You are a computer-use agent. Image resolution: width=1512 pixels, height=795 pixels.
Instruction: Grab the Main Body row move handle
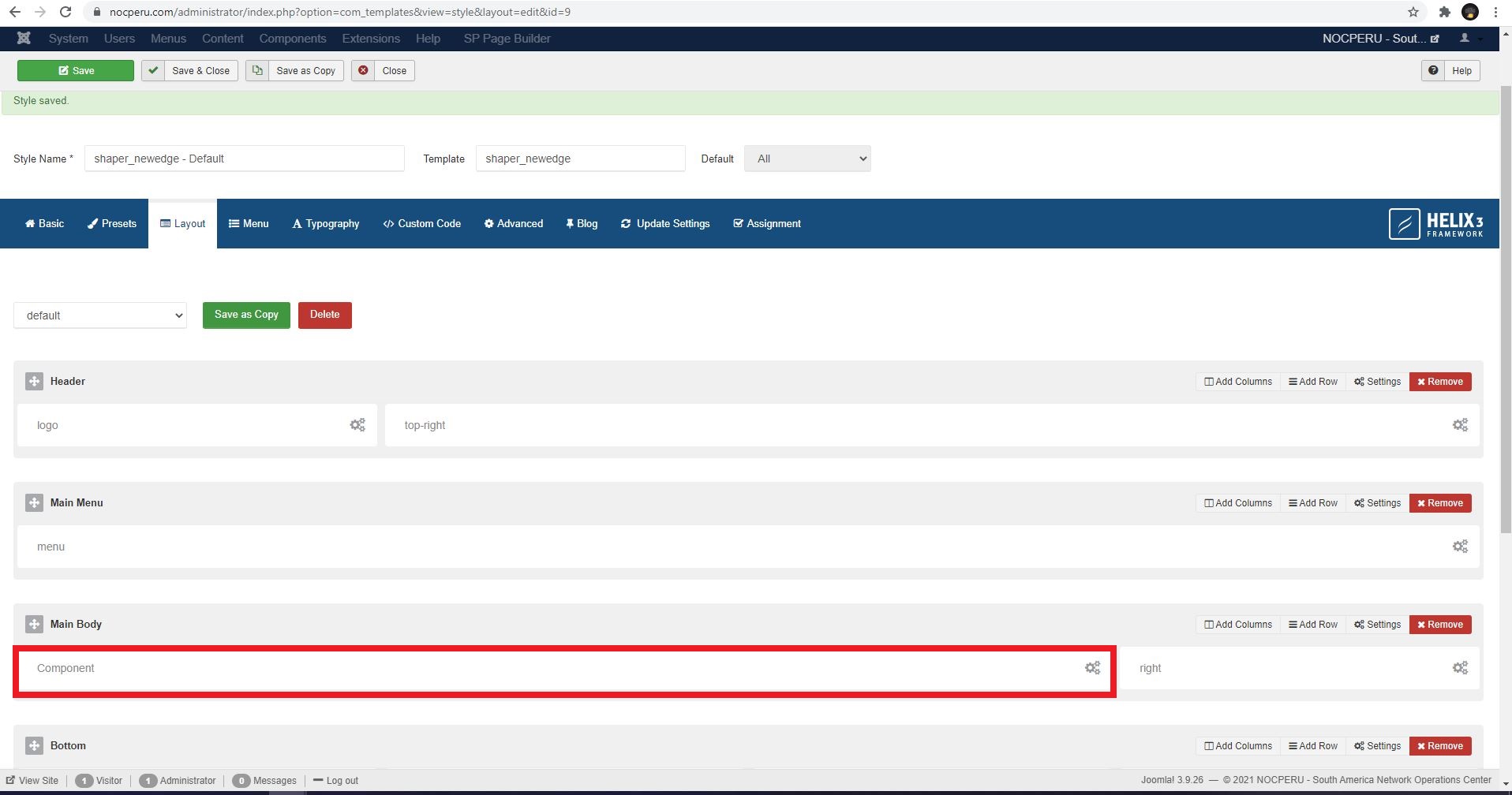[34, 625]
